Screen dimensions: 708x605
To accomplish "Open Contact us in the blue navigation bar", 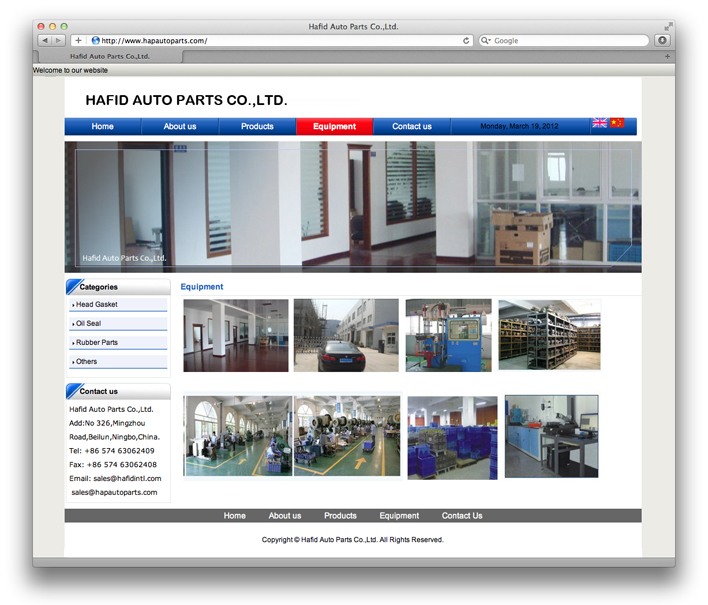I will tap(412, 126).
